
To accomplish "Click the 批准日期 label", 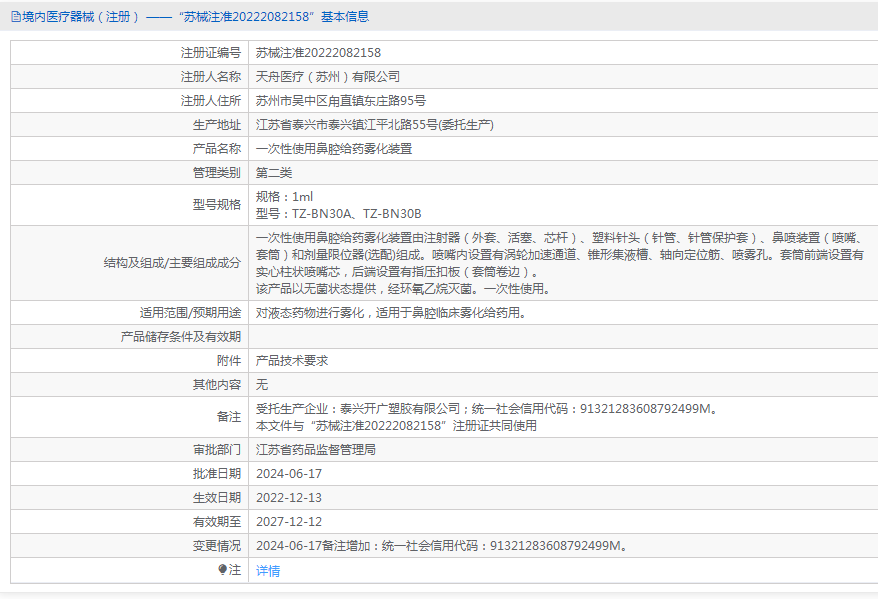I will 217,474.
